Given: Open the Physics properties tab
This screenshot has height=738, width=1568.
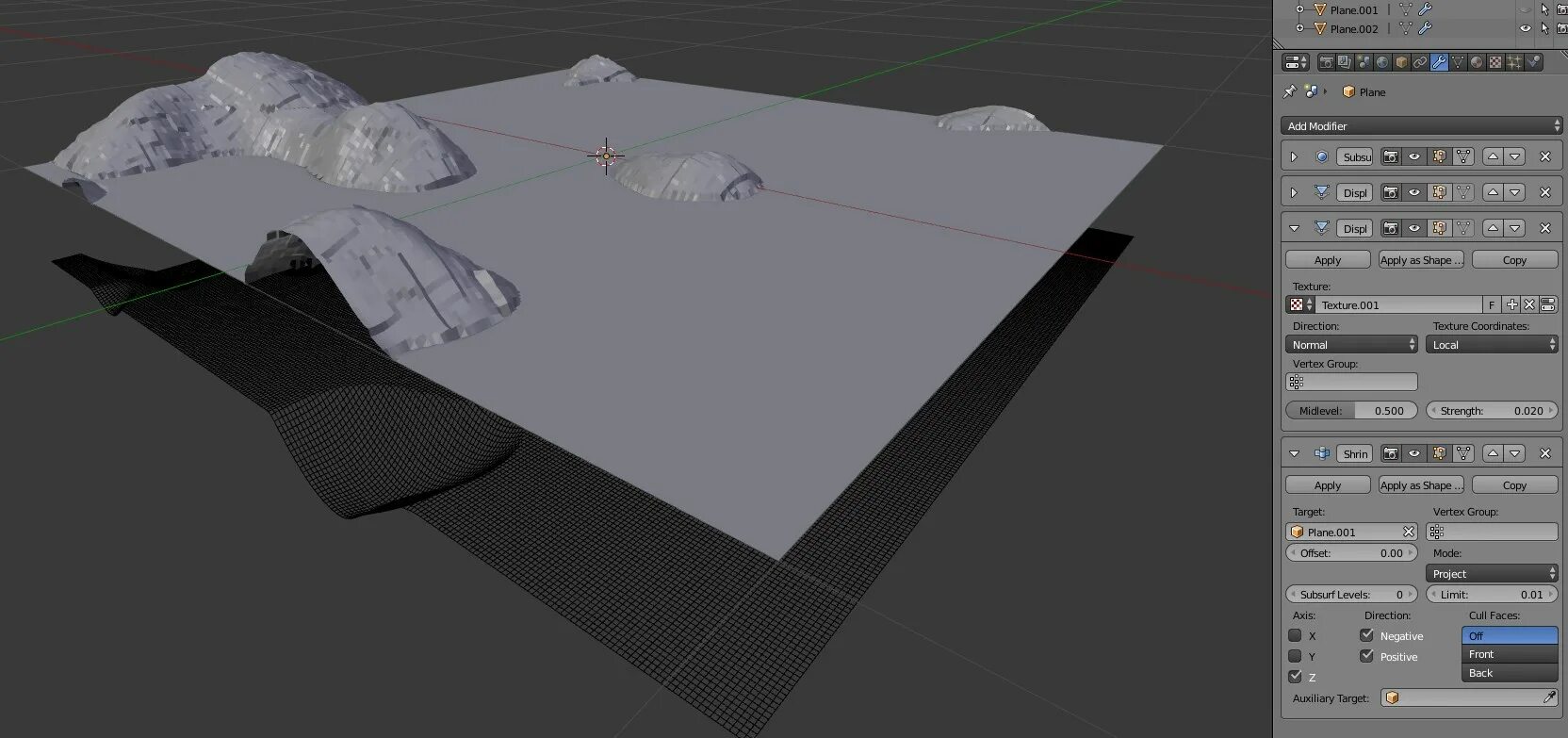Looking at the screenshot, I should click(1533, 62).
